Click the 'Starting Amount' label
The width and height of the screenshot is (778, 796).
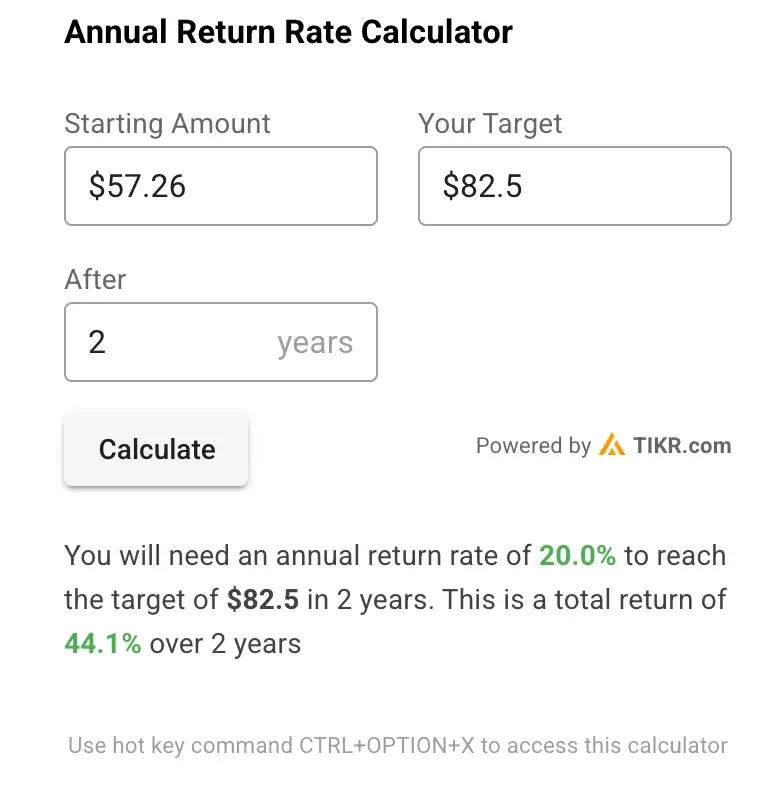point(167,124)
